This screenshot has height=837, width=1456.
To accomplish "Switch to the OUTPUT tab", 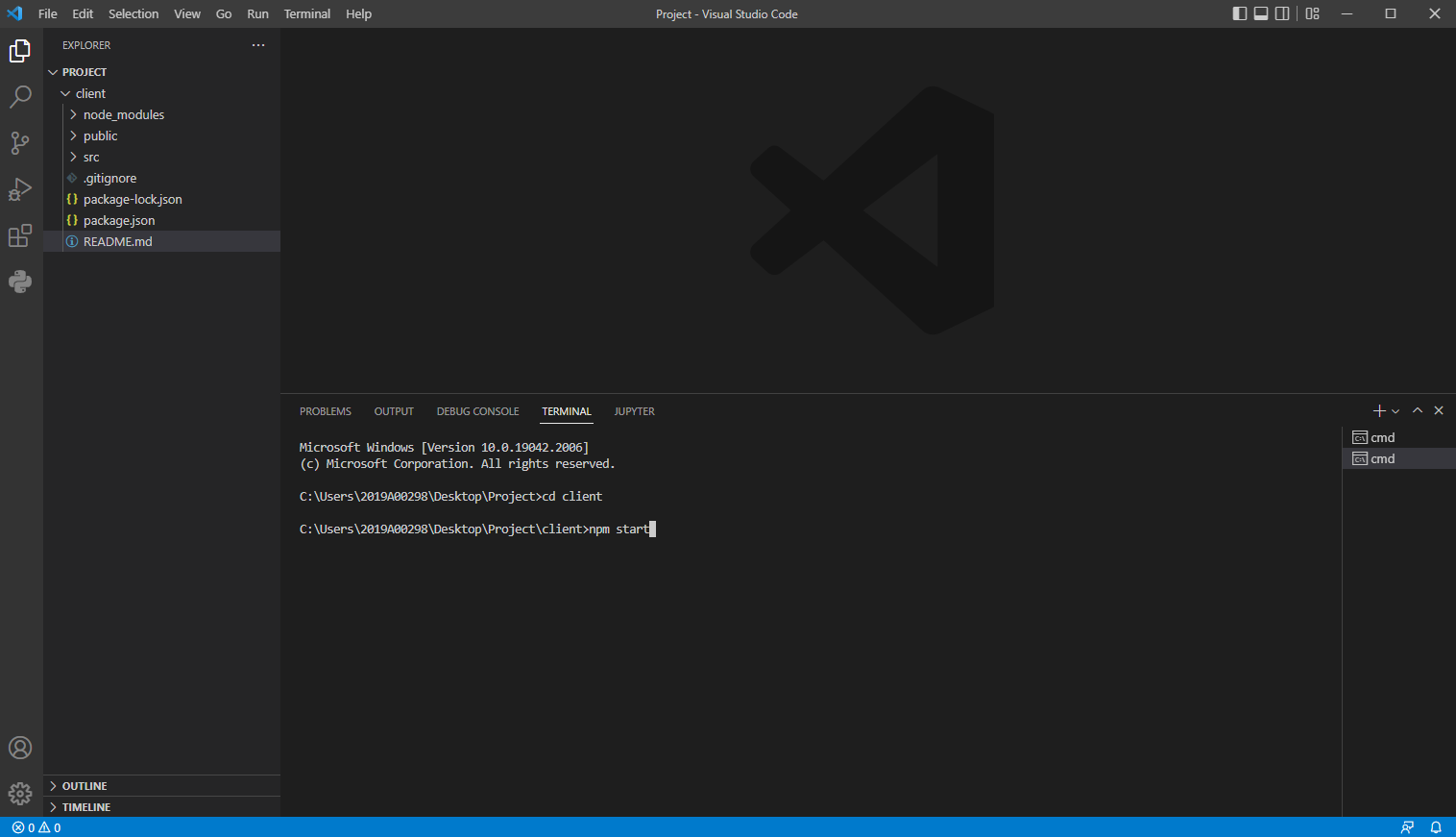I will point(394,411).
